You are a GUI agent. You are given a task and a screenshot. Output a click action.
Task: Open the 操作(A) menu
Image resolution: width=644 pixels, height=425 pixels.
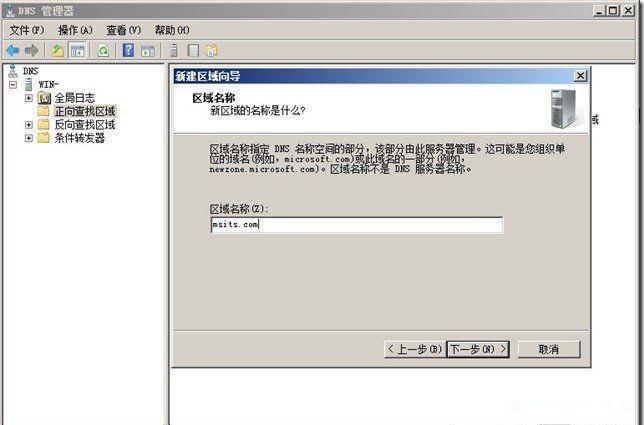[75, 30]
